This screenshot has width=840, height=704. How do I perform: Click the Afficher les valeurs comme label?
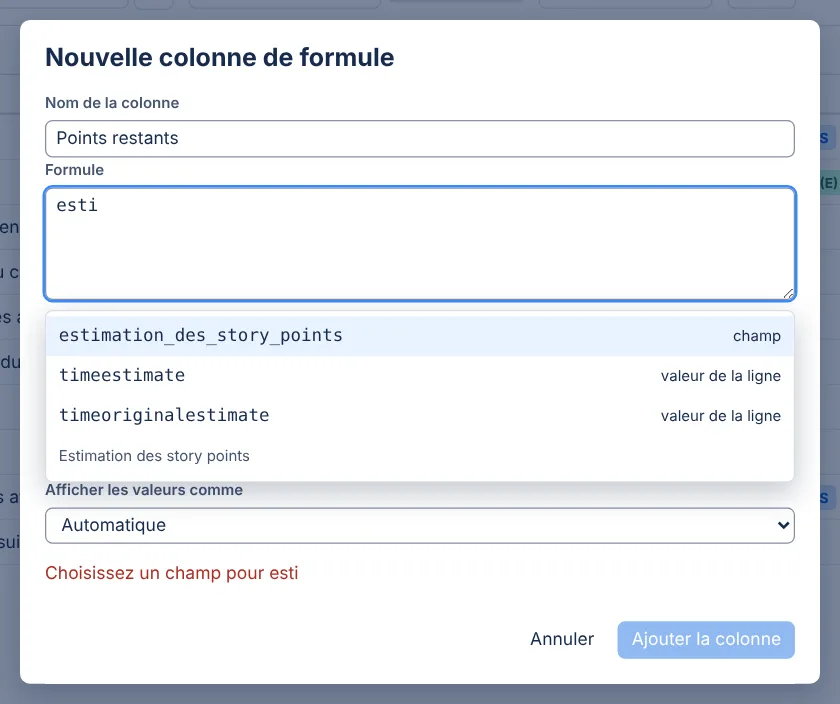click(144, 490)
